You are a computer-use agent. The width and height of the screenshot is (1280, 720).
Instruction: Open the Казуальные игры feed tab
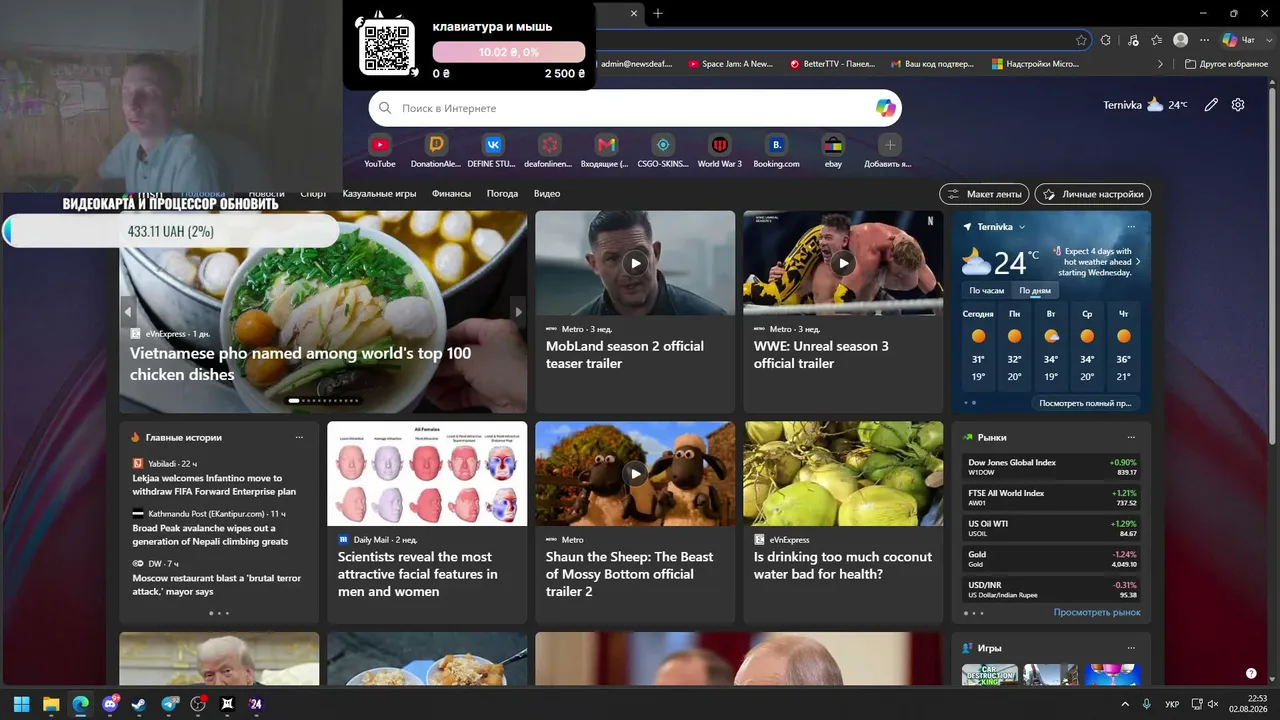point(379,194)
